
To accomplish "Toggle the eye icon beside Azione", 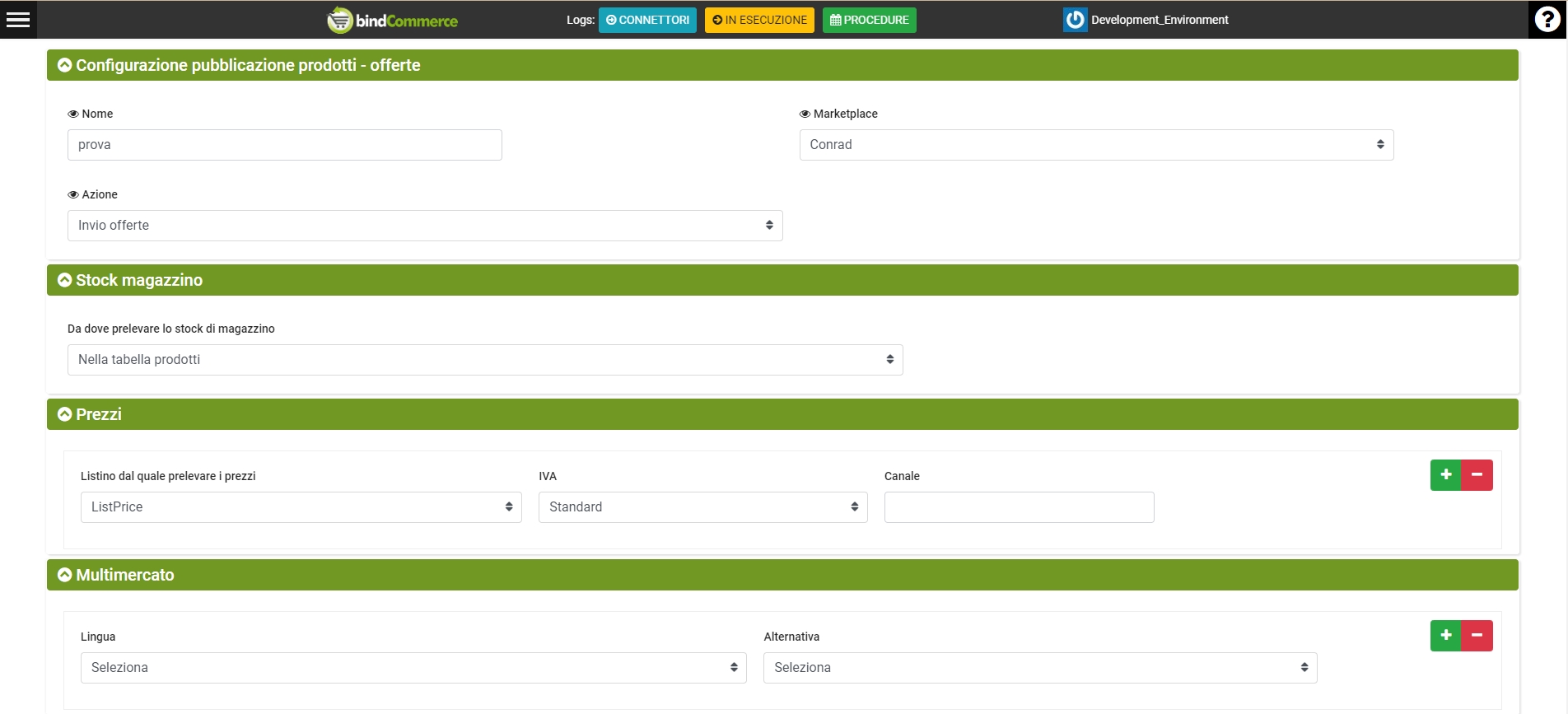I will 73,195.
